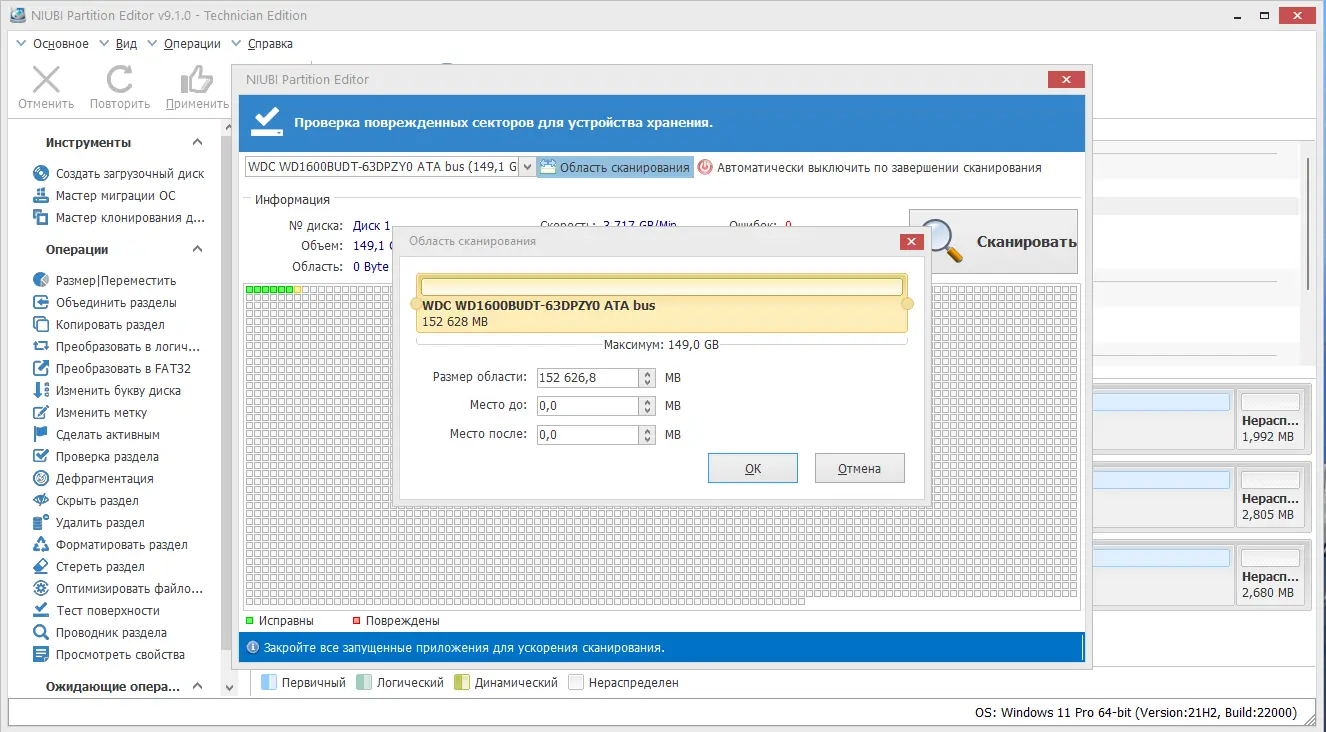Viewport: 1326px width, 732px height.
Task: Click the Сделать активным flag icon
Action: (x=41, y=434)
